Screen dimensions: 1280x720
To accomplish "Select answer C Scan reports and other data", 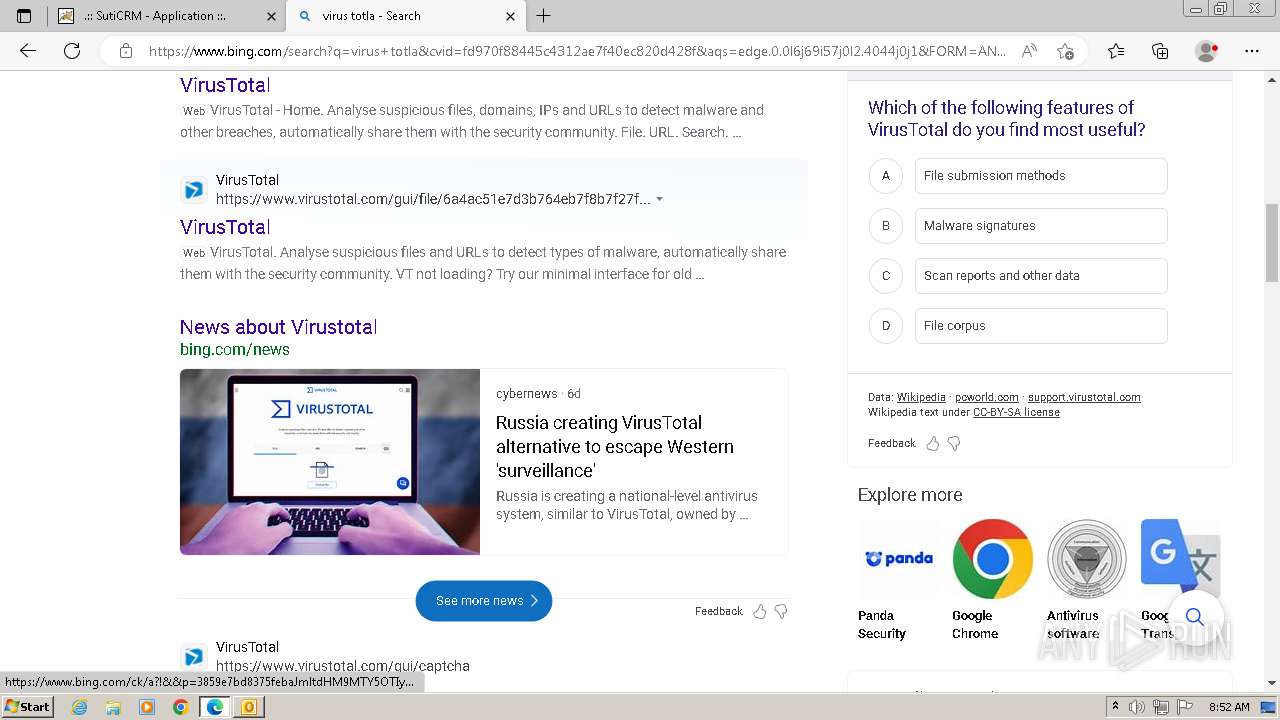I will 1041,276.
